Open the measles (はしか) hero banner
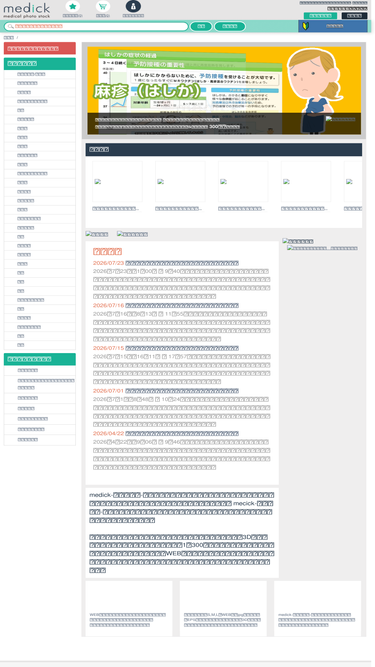 point(224,90)
